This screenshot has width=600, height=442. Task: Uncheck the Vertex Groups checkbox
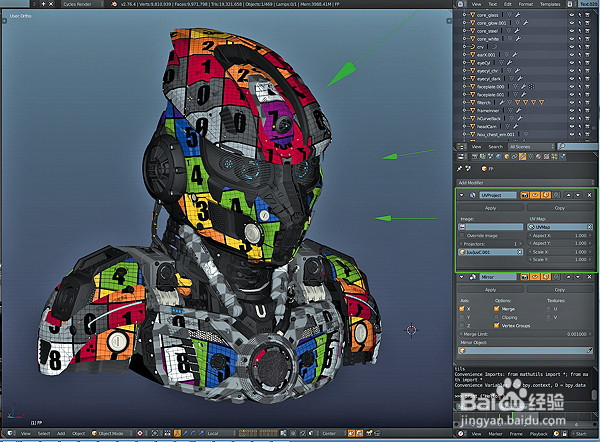point(497,326)
